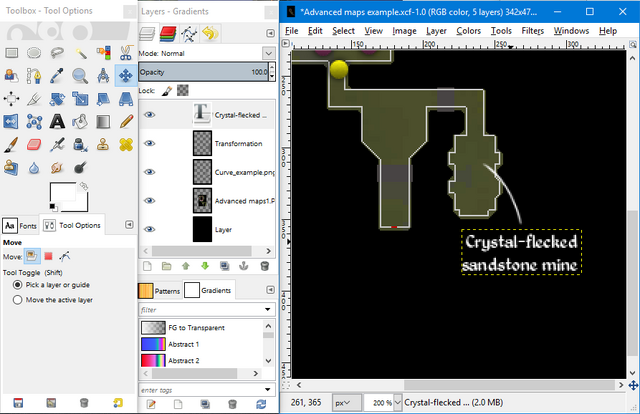Select the Foreground Select tool
Viewport: 640px width, 414px height.
pyautogui.click(x=11, y=76)
